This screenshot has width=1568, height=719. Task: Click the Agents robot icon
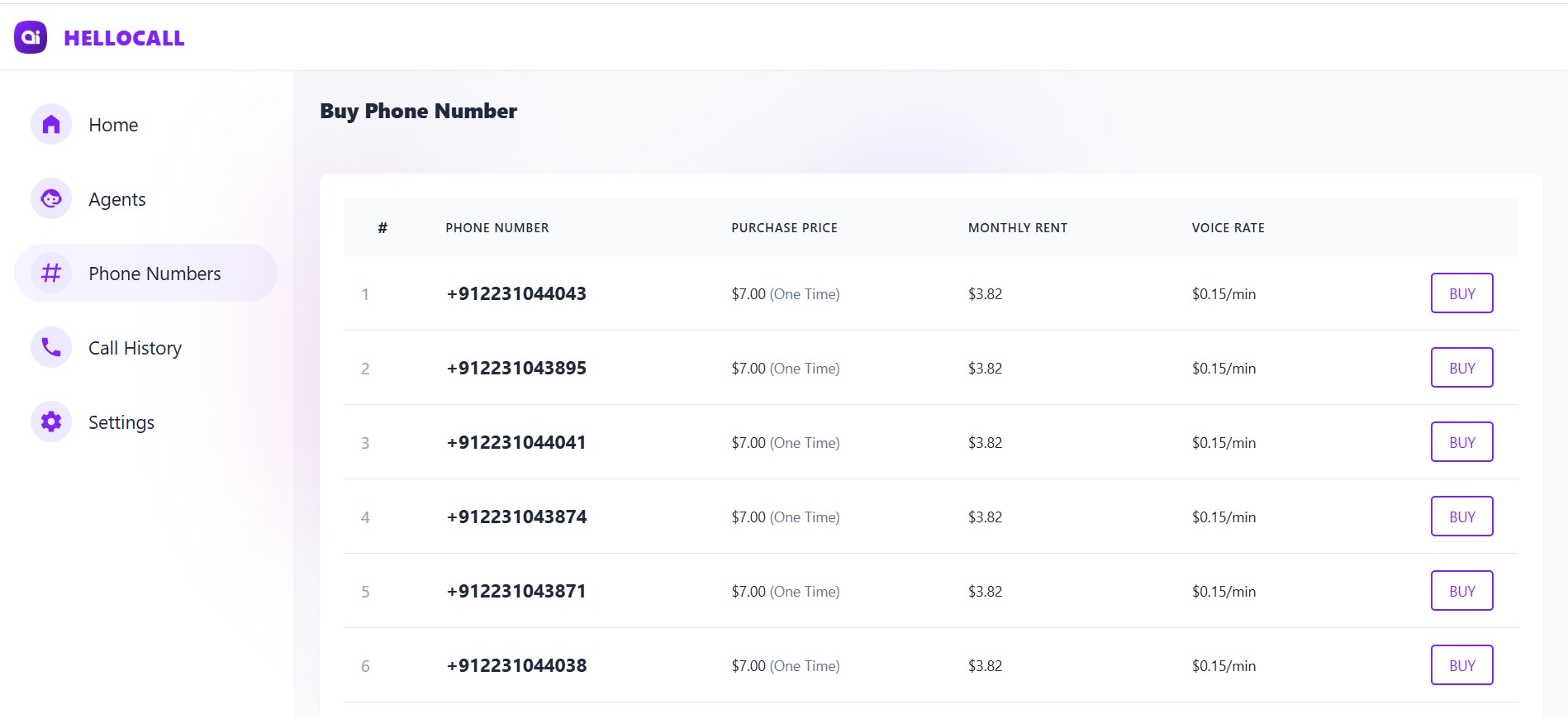[50, 198]
